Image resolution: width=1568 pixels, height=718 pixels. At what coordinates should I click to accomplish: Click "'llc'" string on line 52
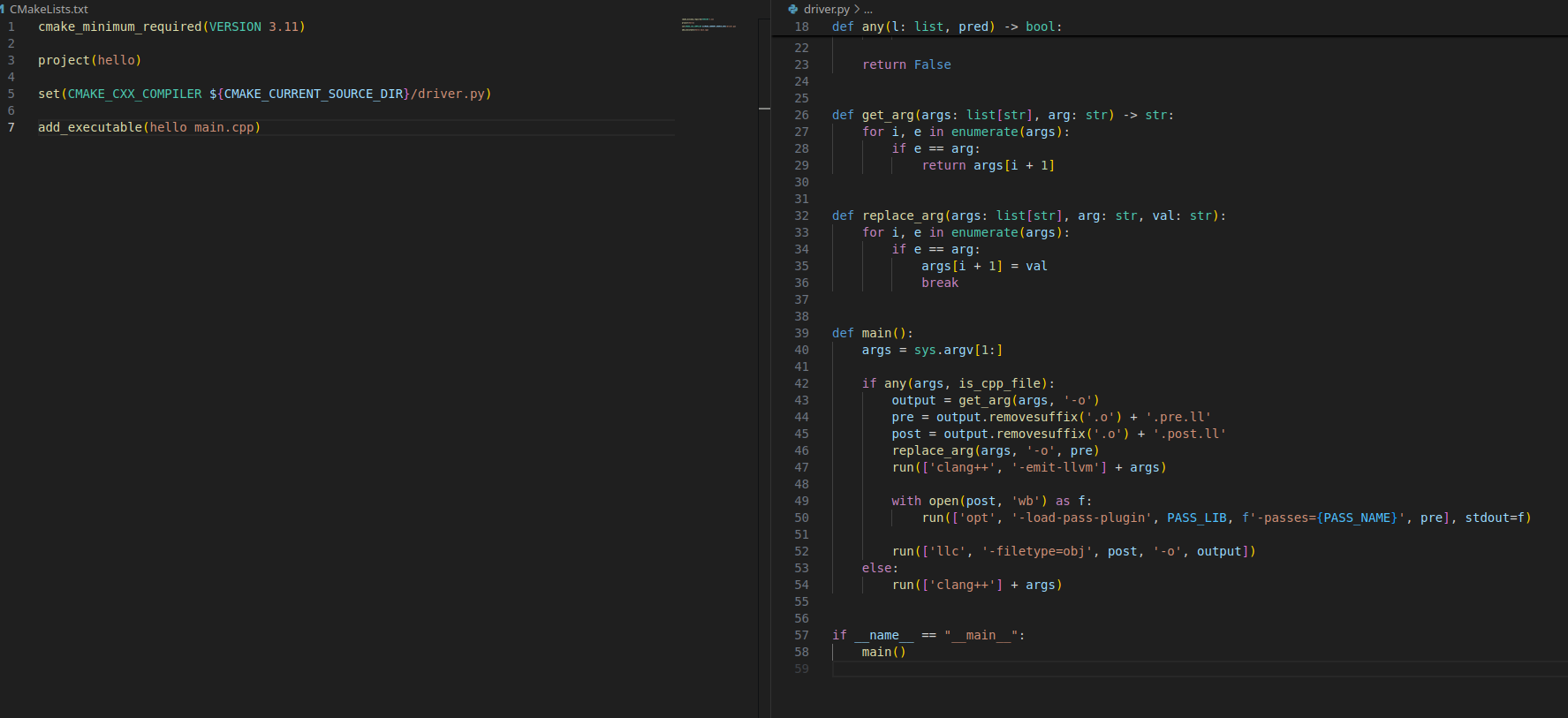click(947, 551)
